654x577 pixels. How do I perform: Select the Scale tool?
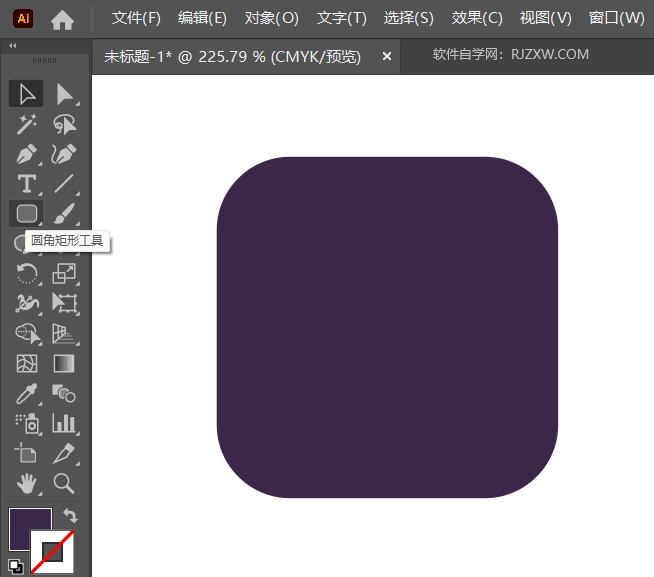64,274
